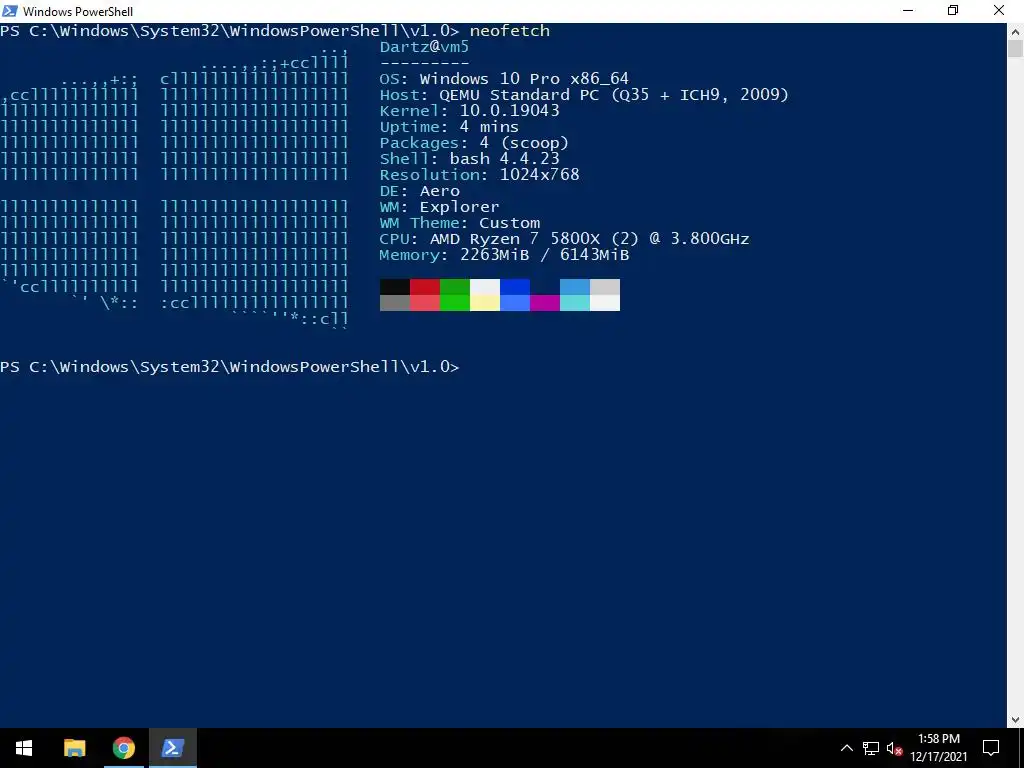Click the pale yellow color block

(x=485, y=303)
